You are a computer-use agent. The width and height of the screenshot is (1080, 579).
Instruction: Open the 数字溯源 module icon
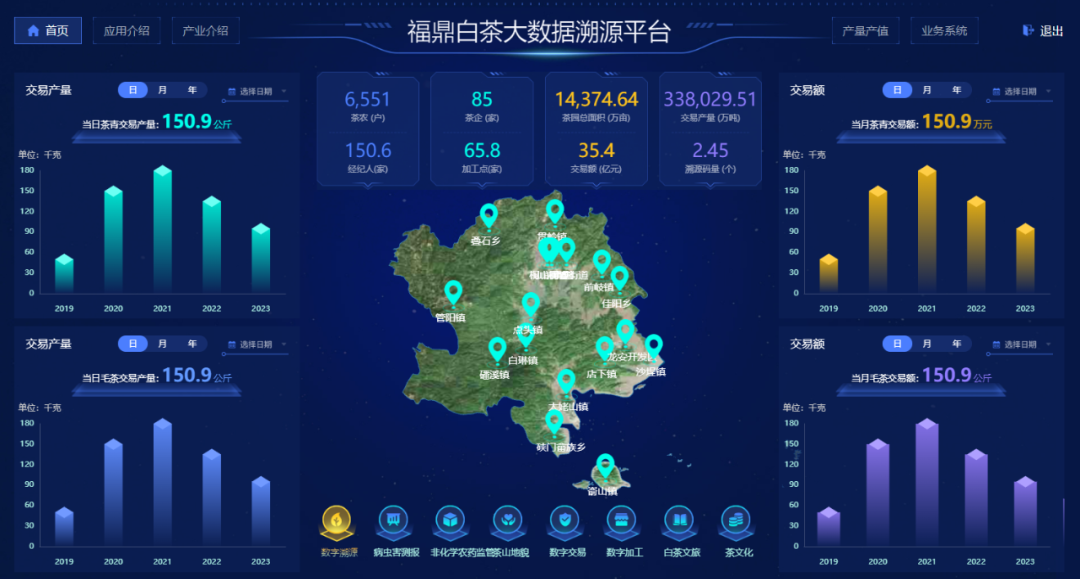tap(337, 522)
